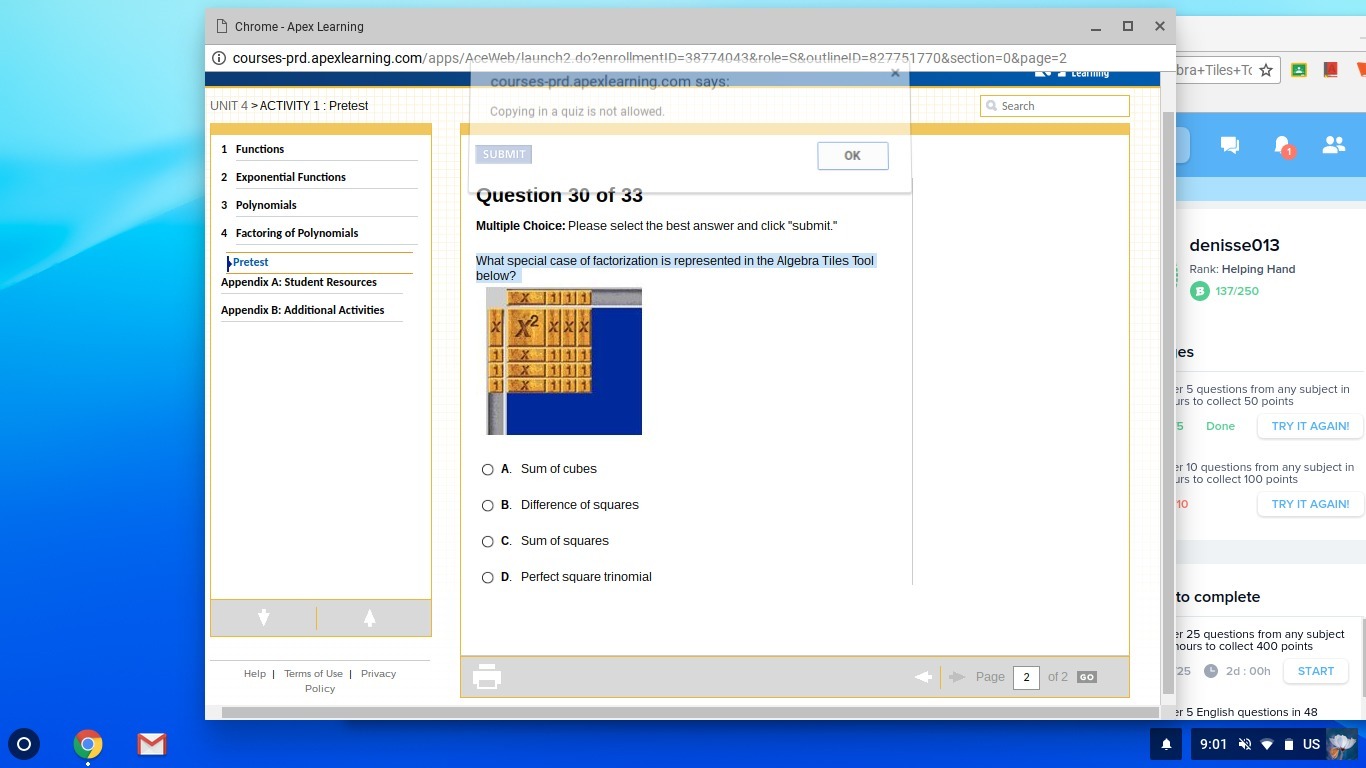Screen dimensions: 1366x768
Task: Click the green extension icon in the background Chrome toolbar
Action: (1299, 70)
